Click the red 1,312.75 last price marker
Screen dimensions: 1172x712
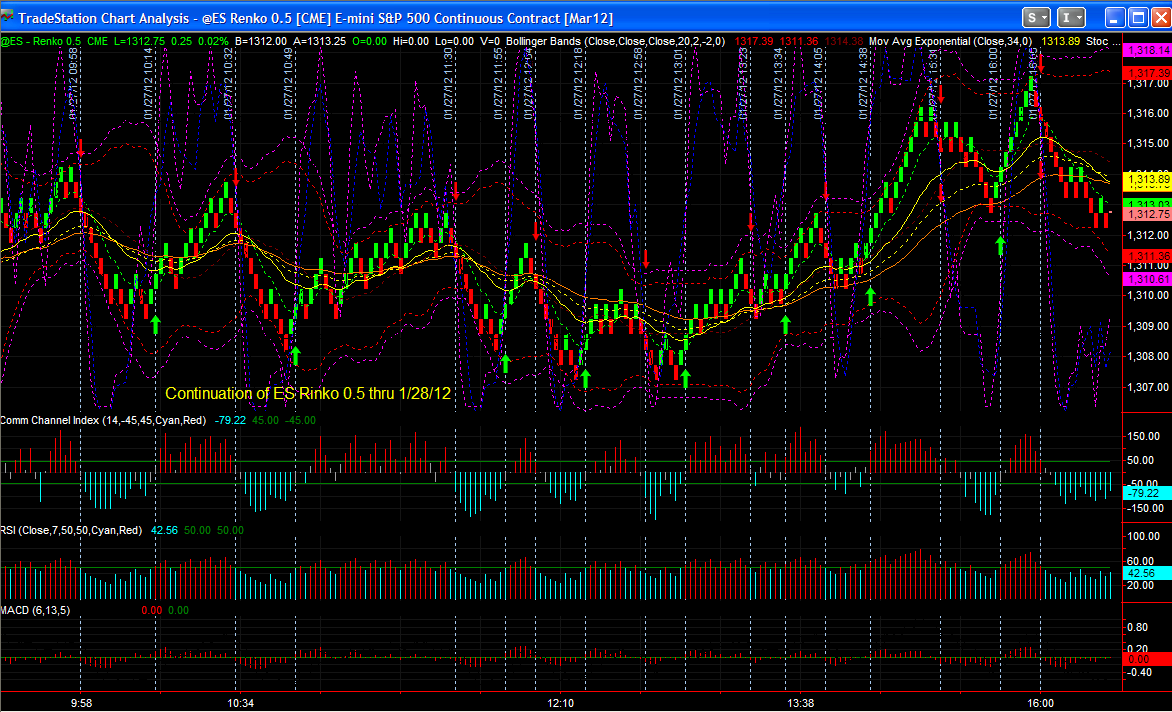coord(1147,214)
